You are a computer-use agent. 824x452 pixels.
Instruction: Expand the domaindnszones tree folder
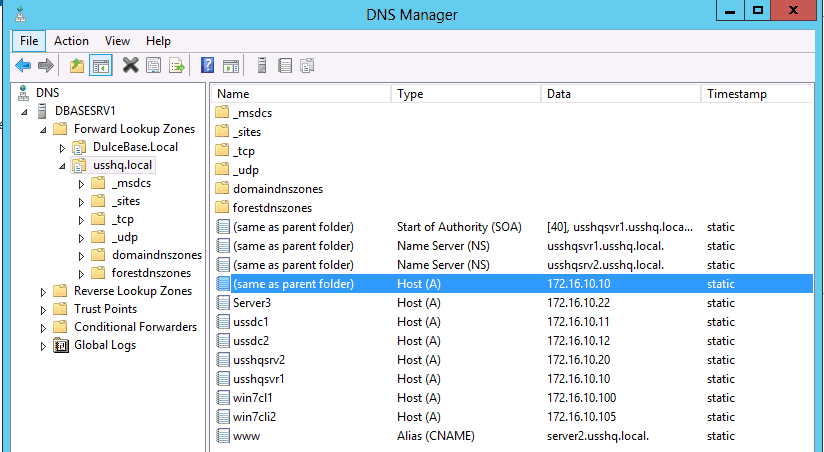pos(81,256)
